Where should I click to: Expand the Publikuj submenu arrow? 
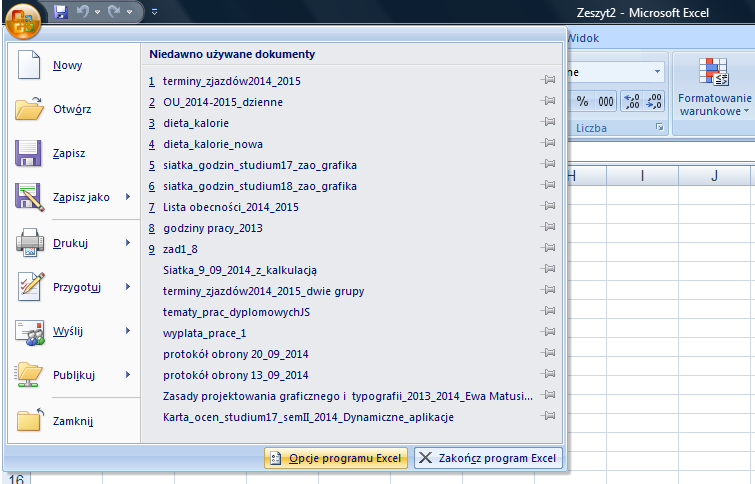pyautogui.click(x=128, y=375)
